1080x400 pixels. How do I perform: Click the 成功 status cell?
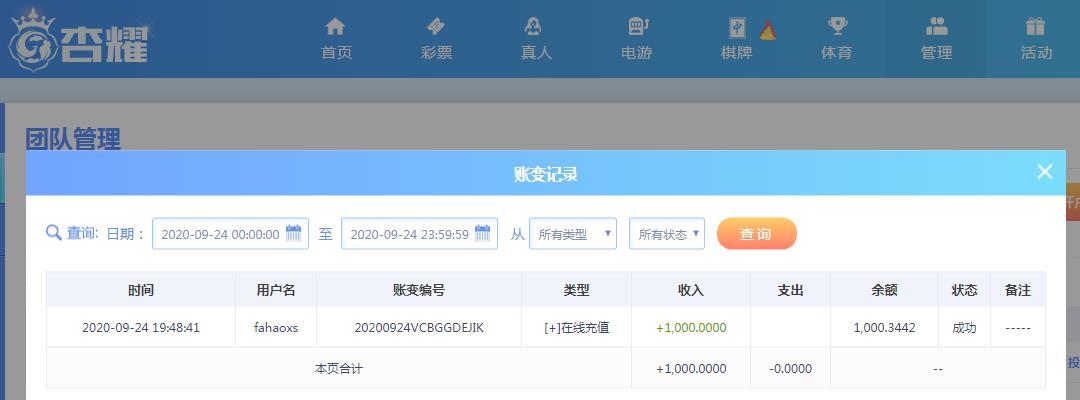964,328
